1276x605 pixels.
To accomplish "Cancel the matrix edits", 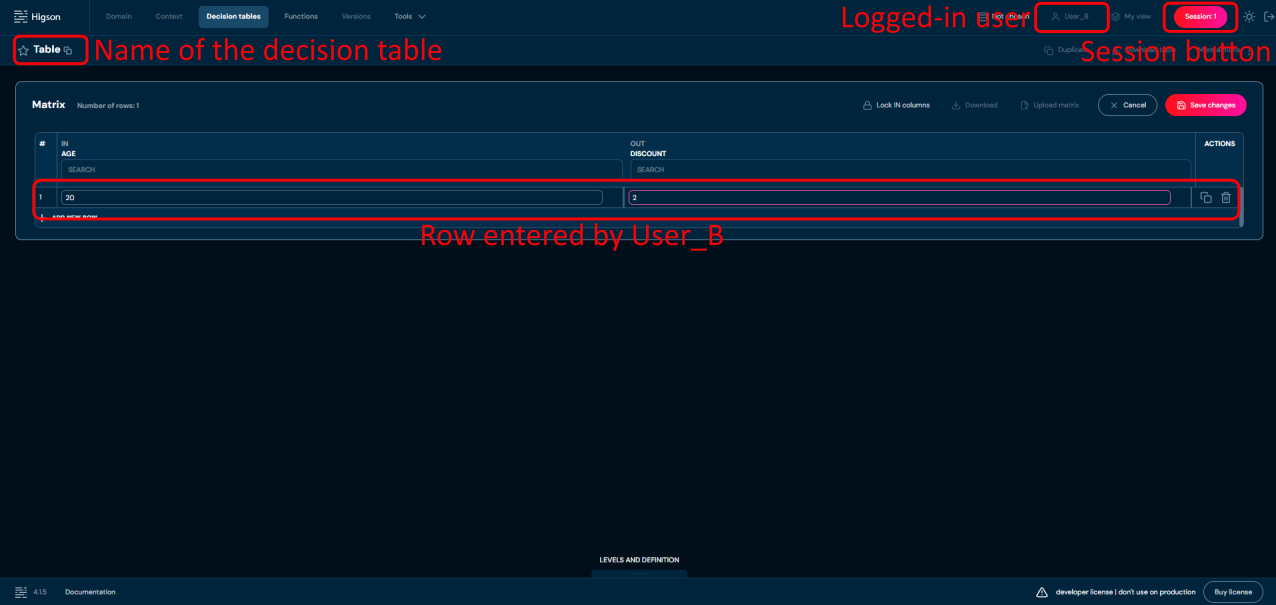I will click(x=1127, y=105).
